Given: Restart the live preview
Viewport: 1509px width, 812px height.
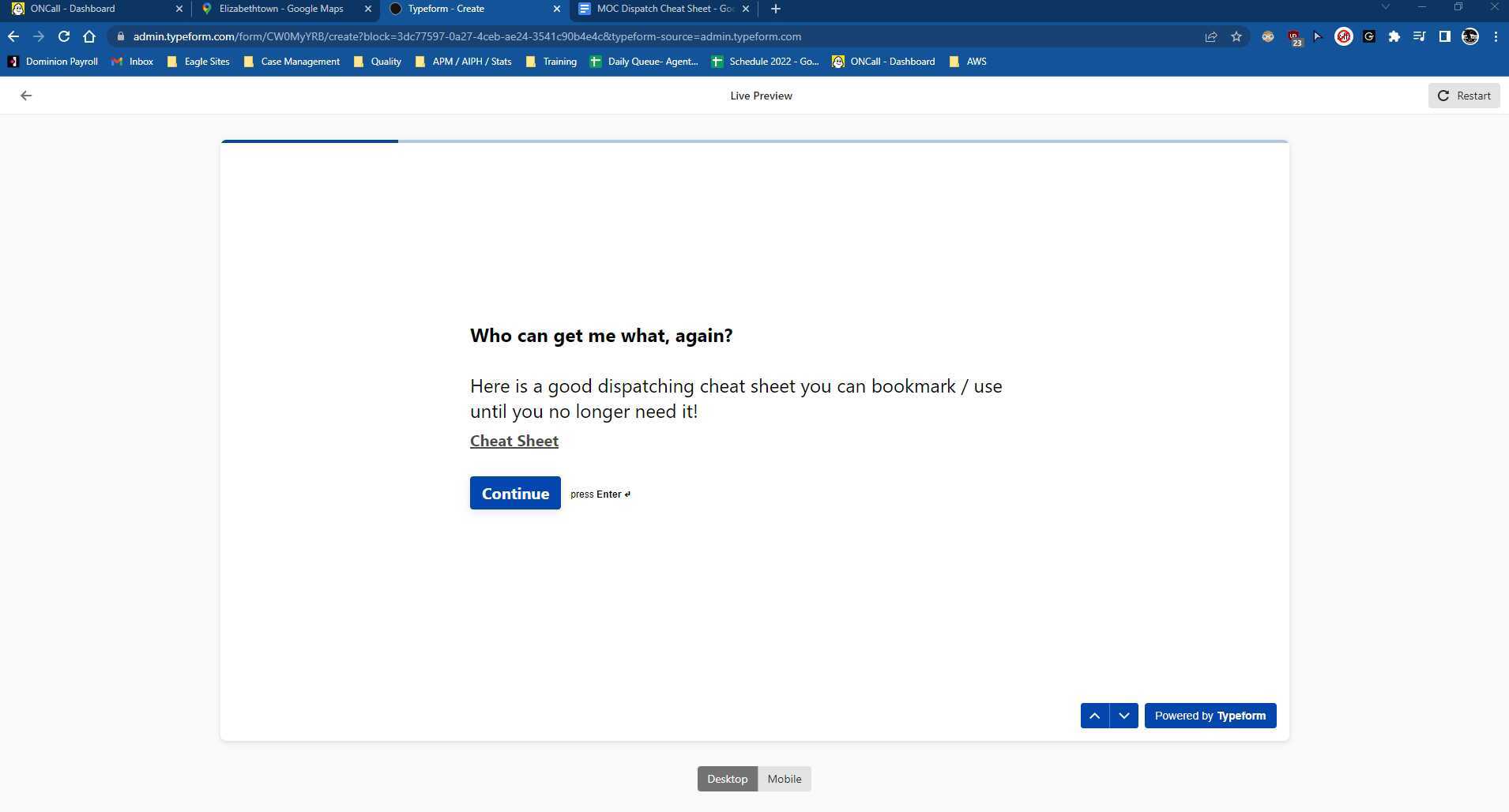Looking at the screenshot, I should tap(1464, 96).
